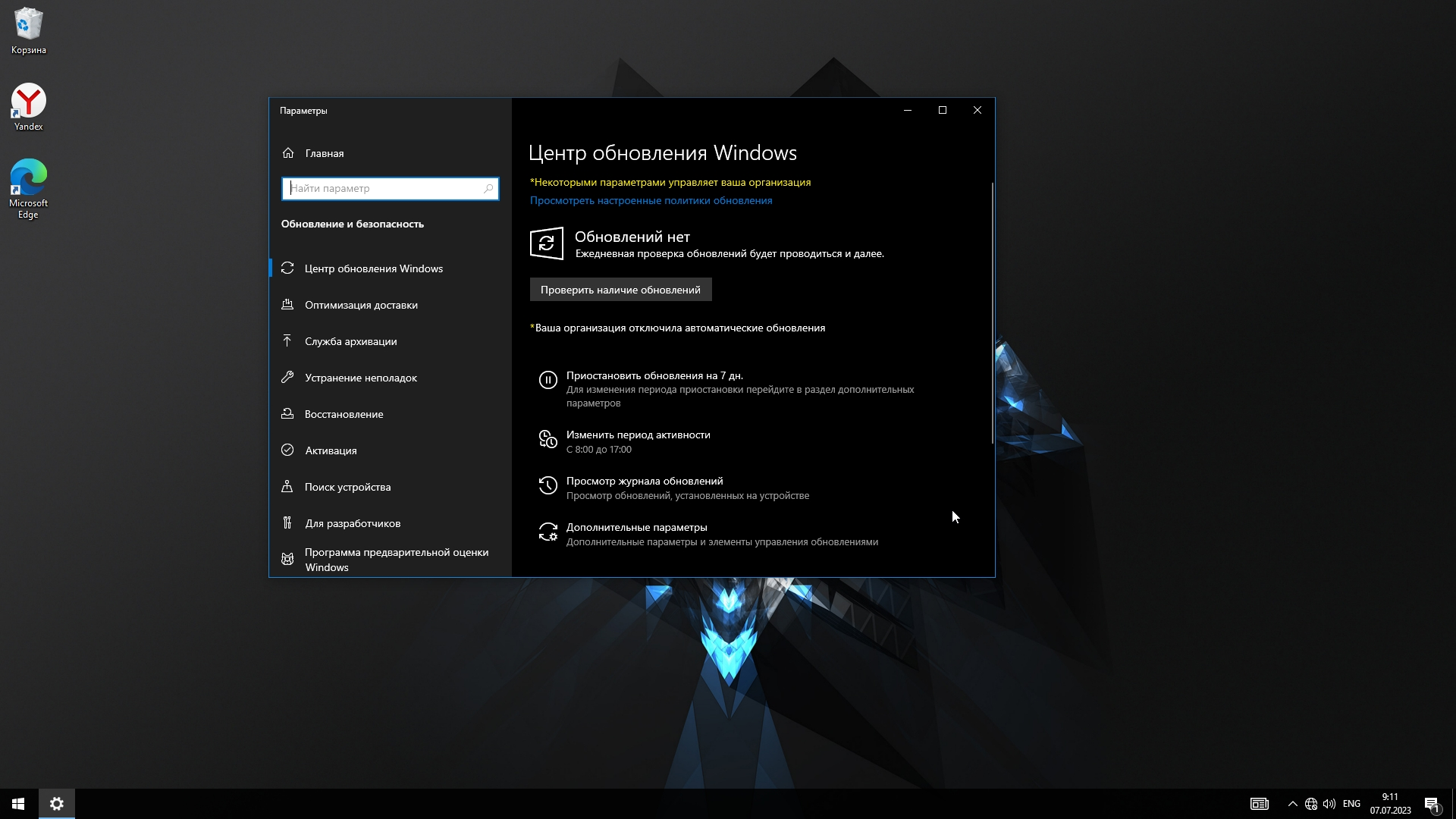Open Activation (Активация) section
The image size is (1456, 819).
(331, 450)
